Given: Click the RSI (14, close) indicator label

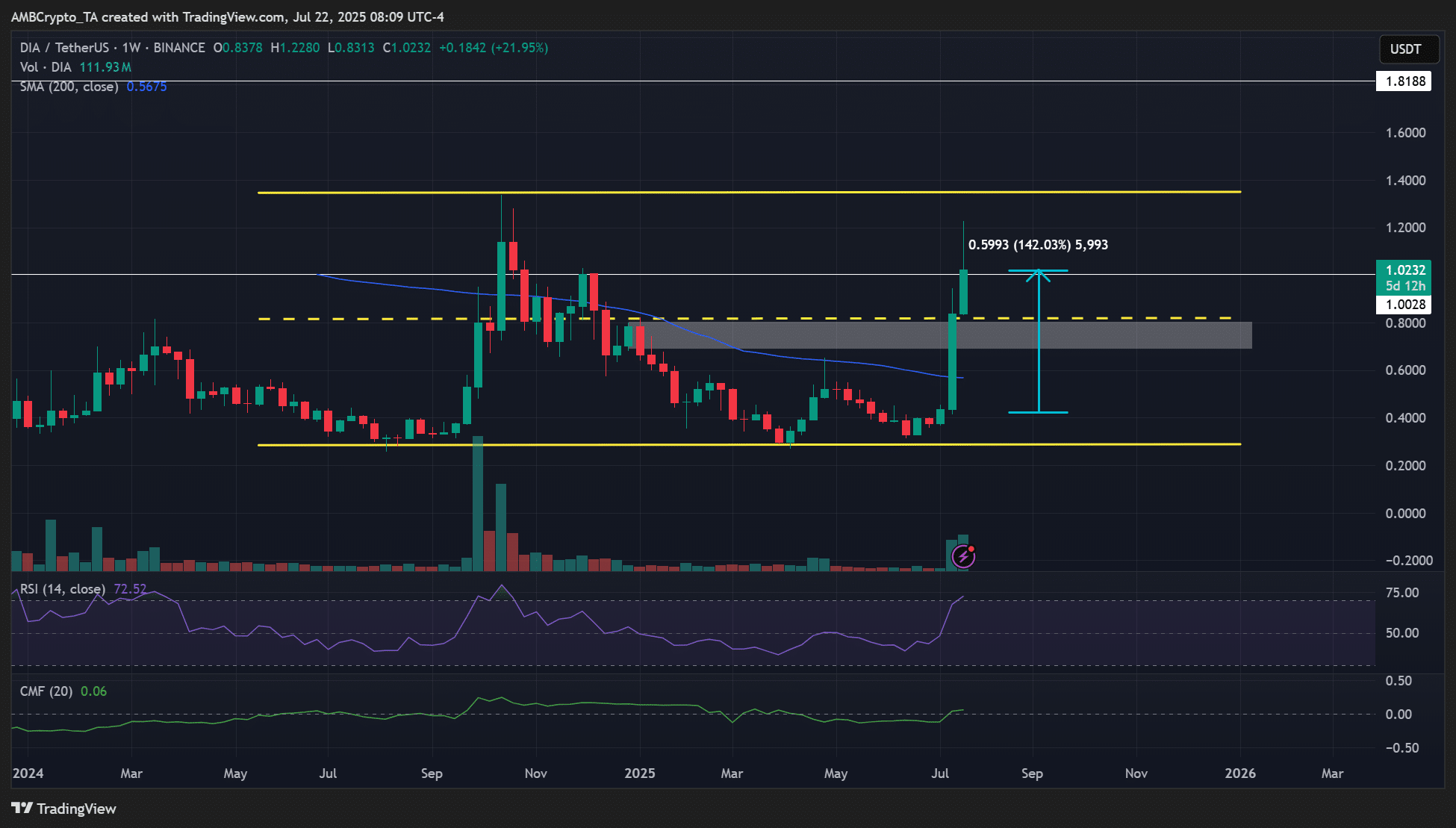Looking at the screenshot, I should (x=63, y=589).
